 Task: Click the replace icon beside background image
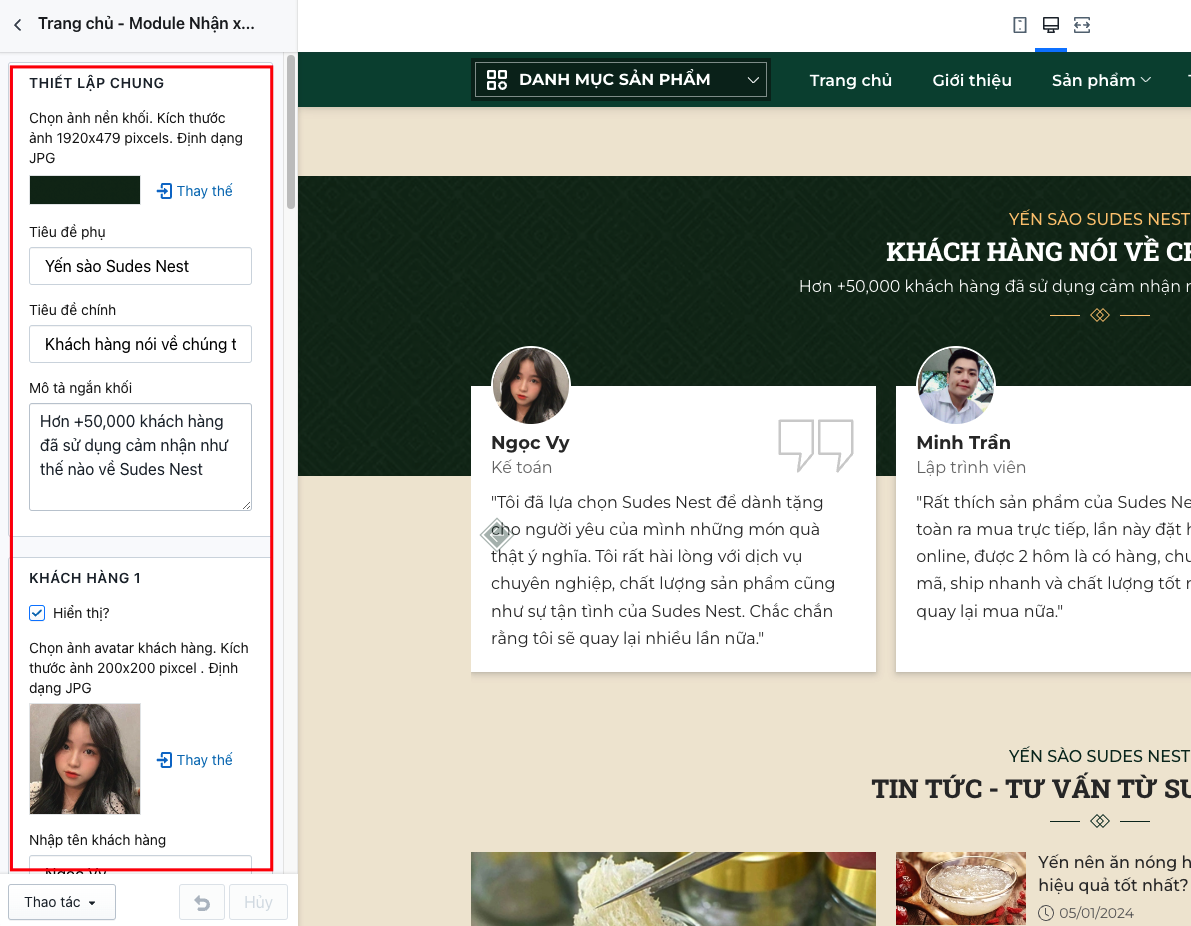164,191
